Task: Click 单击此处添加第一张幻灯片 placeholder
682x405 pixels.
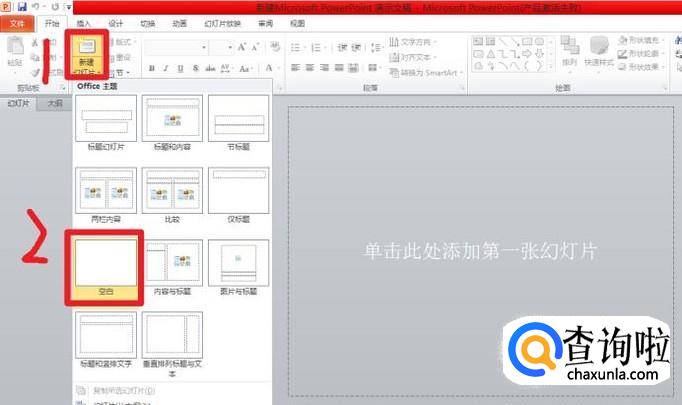Action: click(480, 251)
